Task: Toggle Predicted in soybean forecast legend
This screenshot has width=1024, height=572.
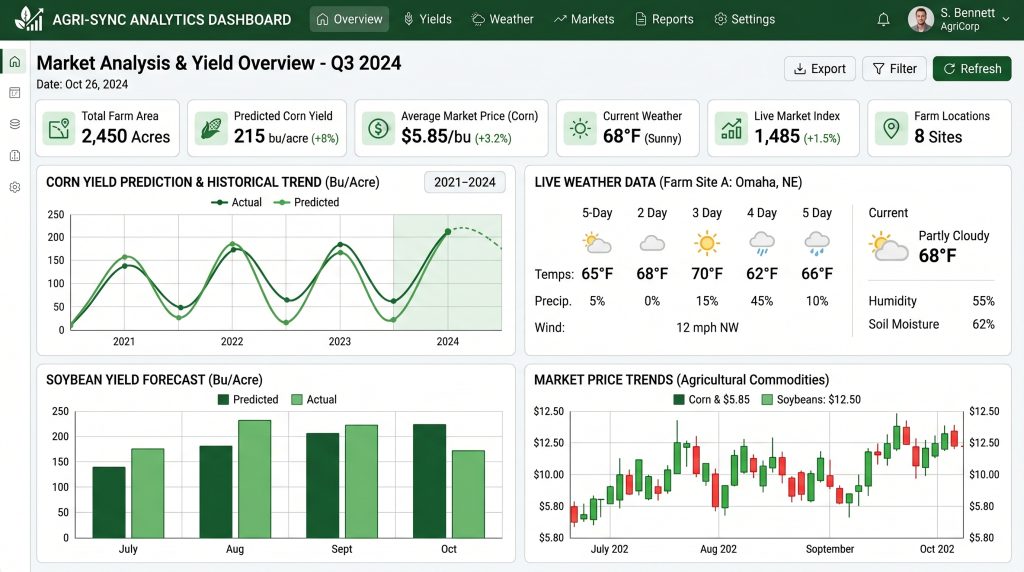Action: click(248, 400)
